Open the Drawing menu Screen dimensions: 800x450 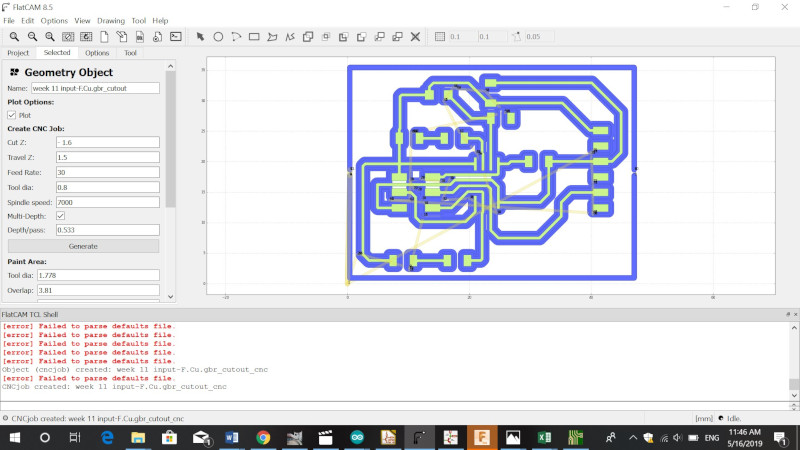(x=111, y=21)
